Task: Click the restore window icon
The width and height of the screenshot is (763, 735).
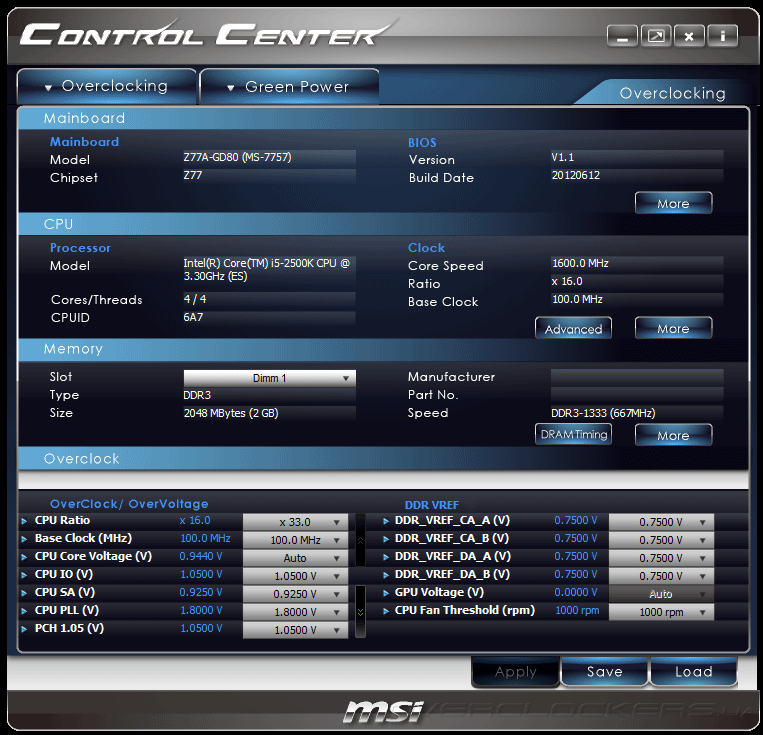Action: (x=656, y=36)
